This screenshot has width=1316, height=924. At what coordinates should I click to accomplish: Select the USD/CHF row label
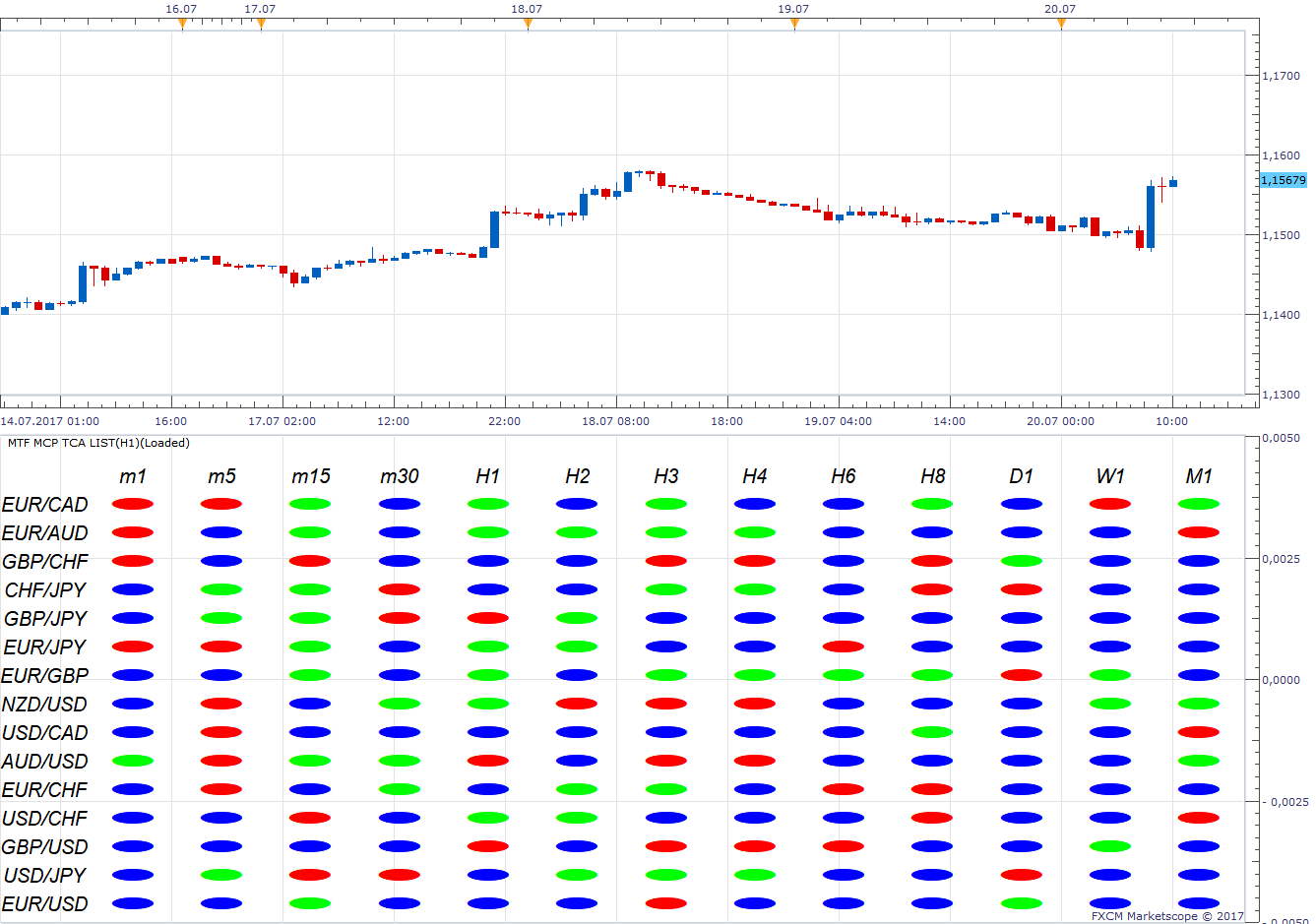(x=45, y=819)
